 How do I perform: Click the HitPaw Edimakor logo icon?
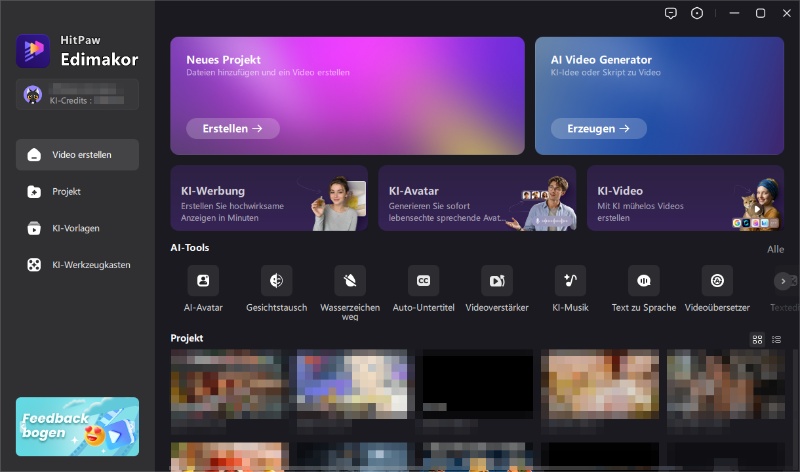(x=33, y=51)
